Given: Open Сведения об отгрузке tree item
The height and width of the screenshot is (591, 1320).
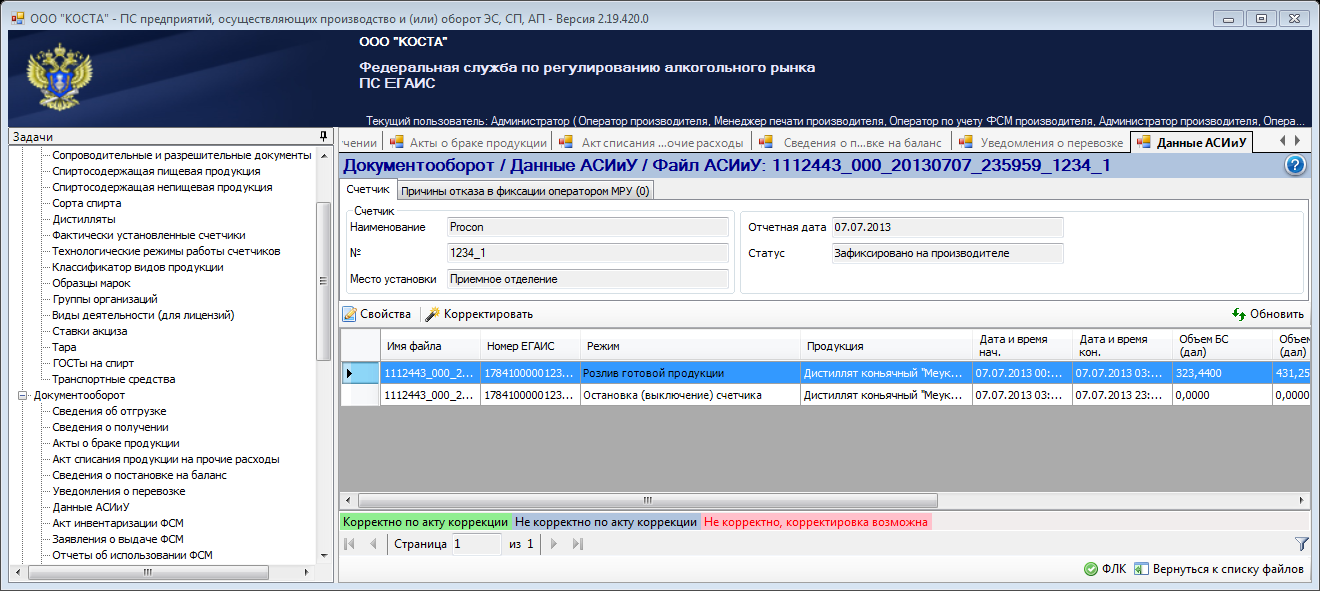Looking at the screenshot, I should [x=109, y=411].
